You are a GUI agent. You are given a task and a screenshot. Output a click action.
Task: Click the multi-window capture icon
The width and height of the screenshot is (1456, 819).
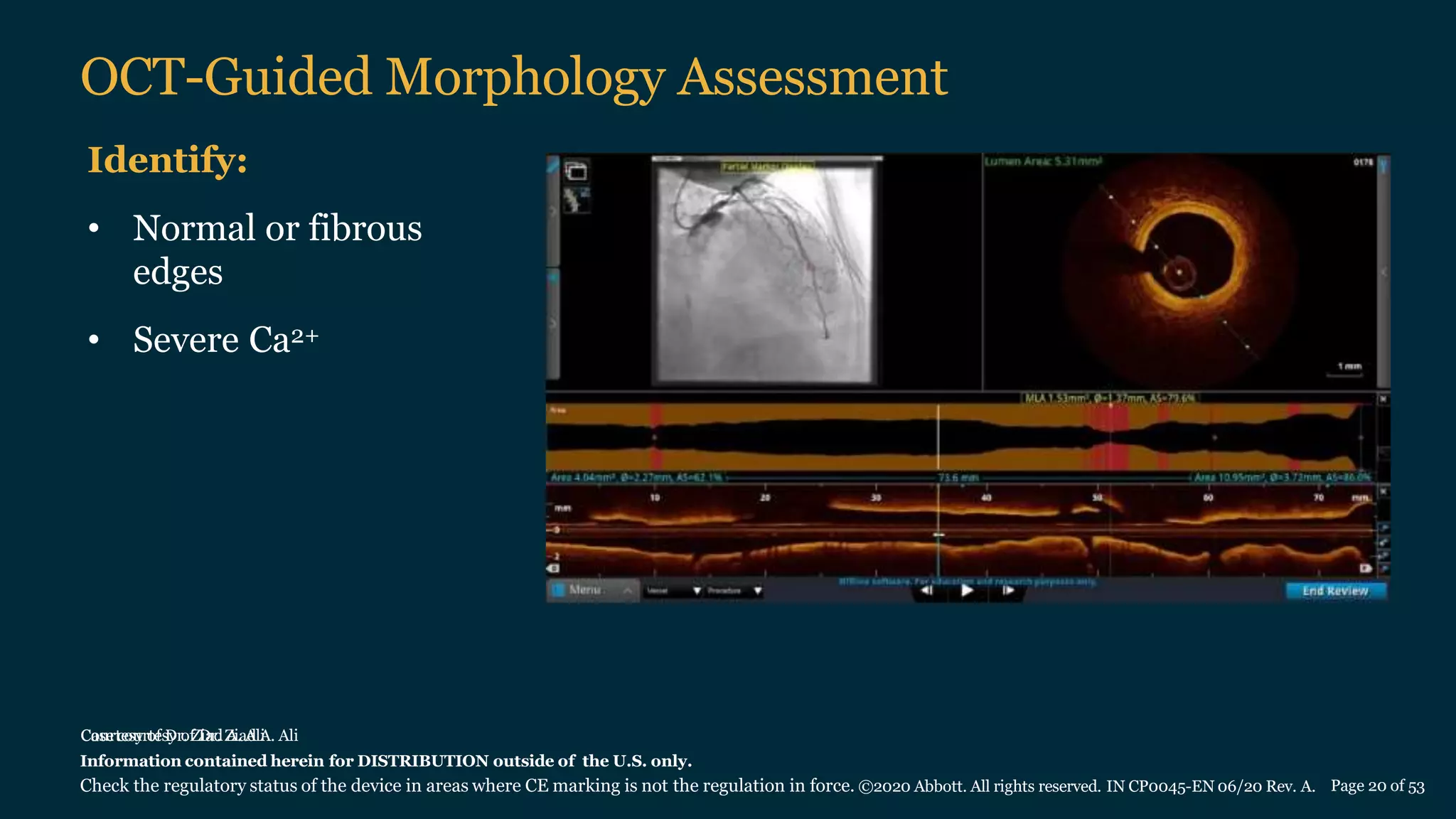[576, 171]
